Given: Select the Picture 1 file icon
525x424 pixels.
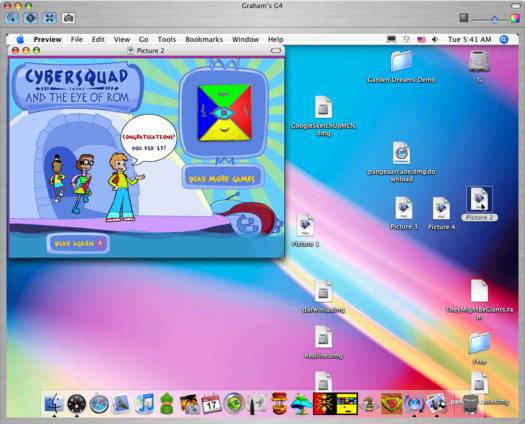Looking at the screenshot, I should [305, 225].
